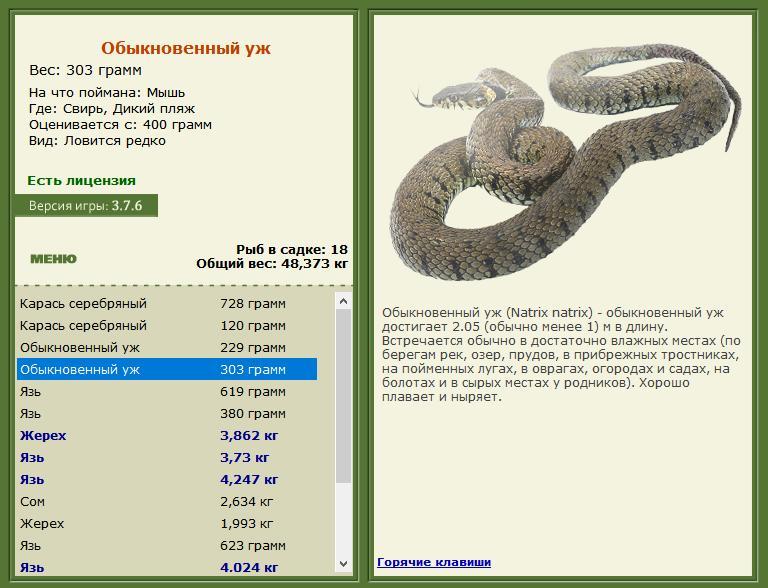This screenshot has height=588, width=768.
Task: Select highlighted Обыкновенный уж 303 грамм row
Action: [x=167, y=369]
